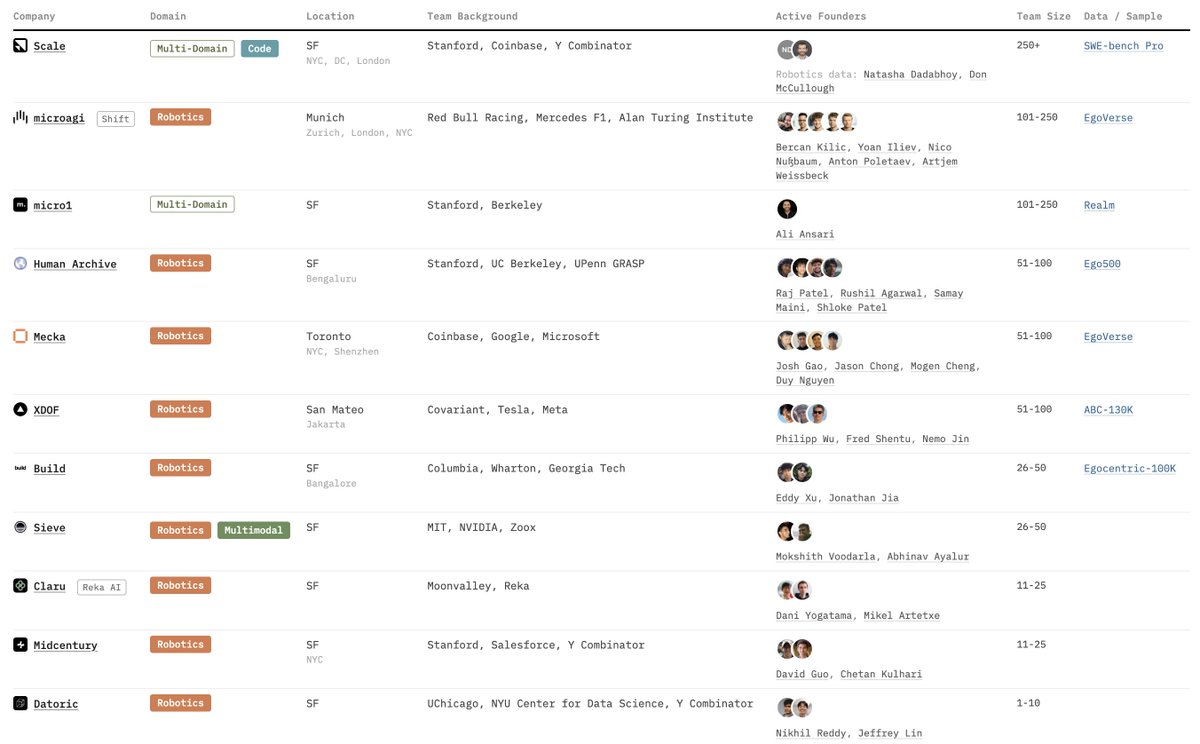
Task: Click the Human Archive globe logo
Action: pyautogui.click(x=20, y=264)
